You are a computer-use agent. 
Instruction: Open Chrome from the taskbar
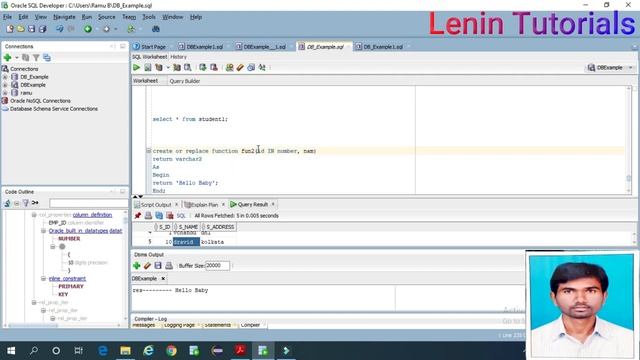click(171, 351)
